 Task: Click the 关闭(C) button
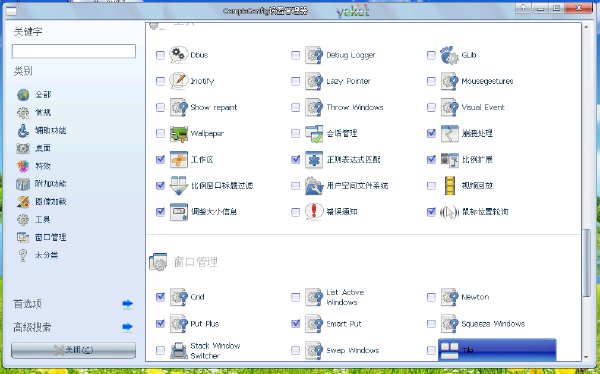[x=73, y=350]
